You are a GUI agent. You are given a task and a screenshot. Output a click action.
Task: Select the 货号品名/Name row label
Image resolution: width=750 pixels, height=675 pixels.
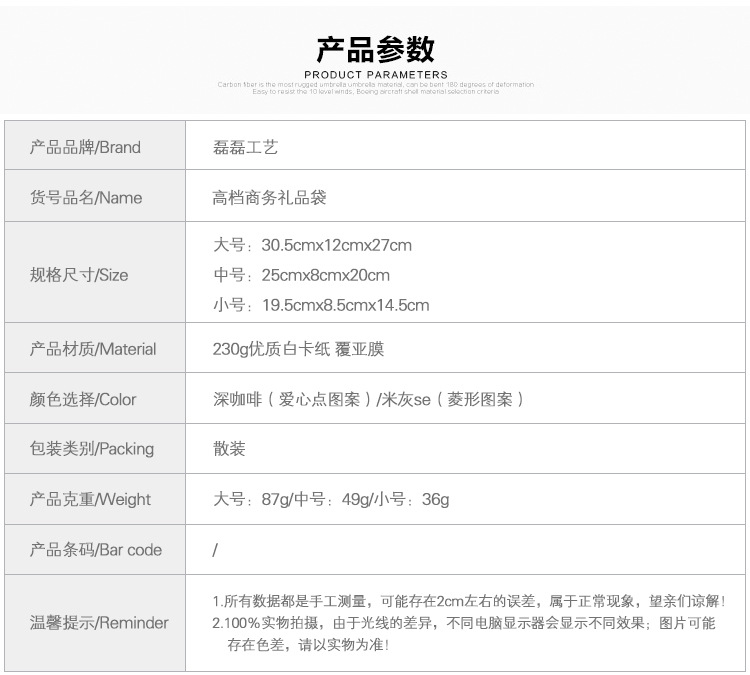pyautogui.click(x=86, y=197)
